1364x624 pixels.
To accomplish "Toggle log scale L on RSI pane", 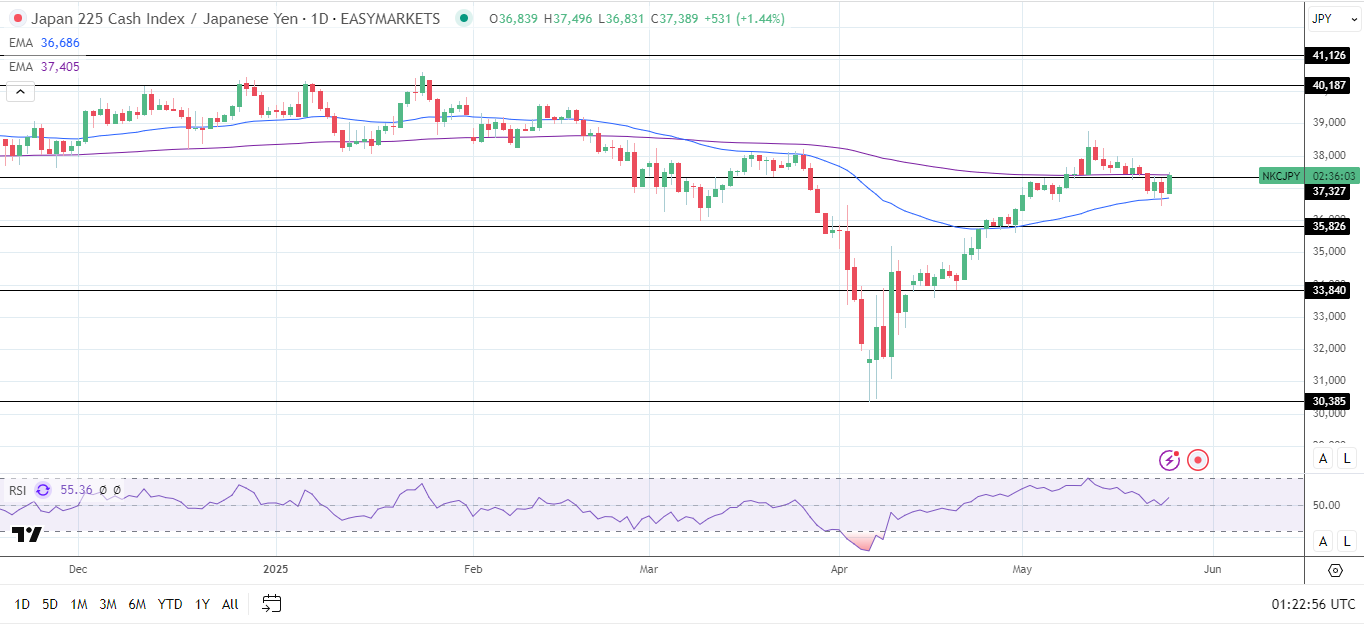I will click(1347, 541).
